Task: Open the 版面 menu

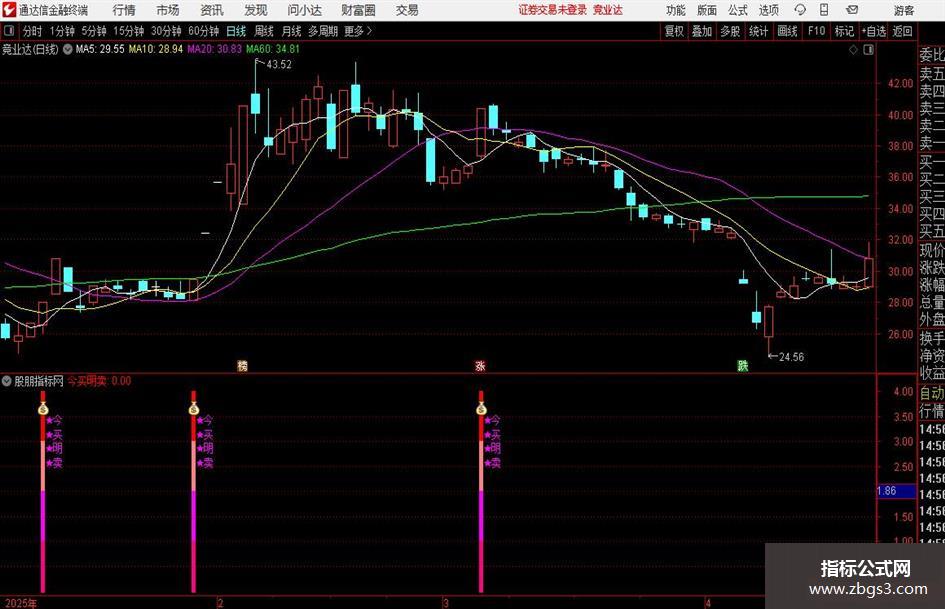Action: pos(707,10)
